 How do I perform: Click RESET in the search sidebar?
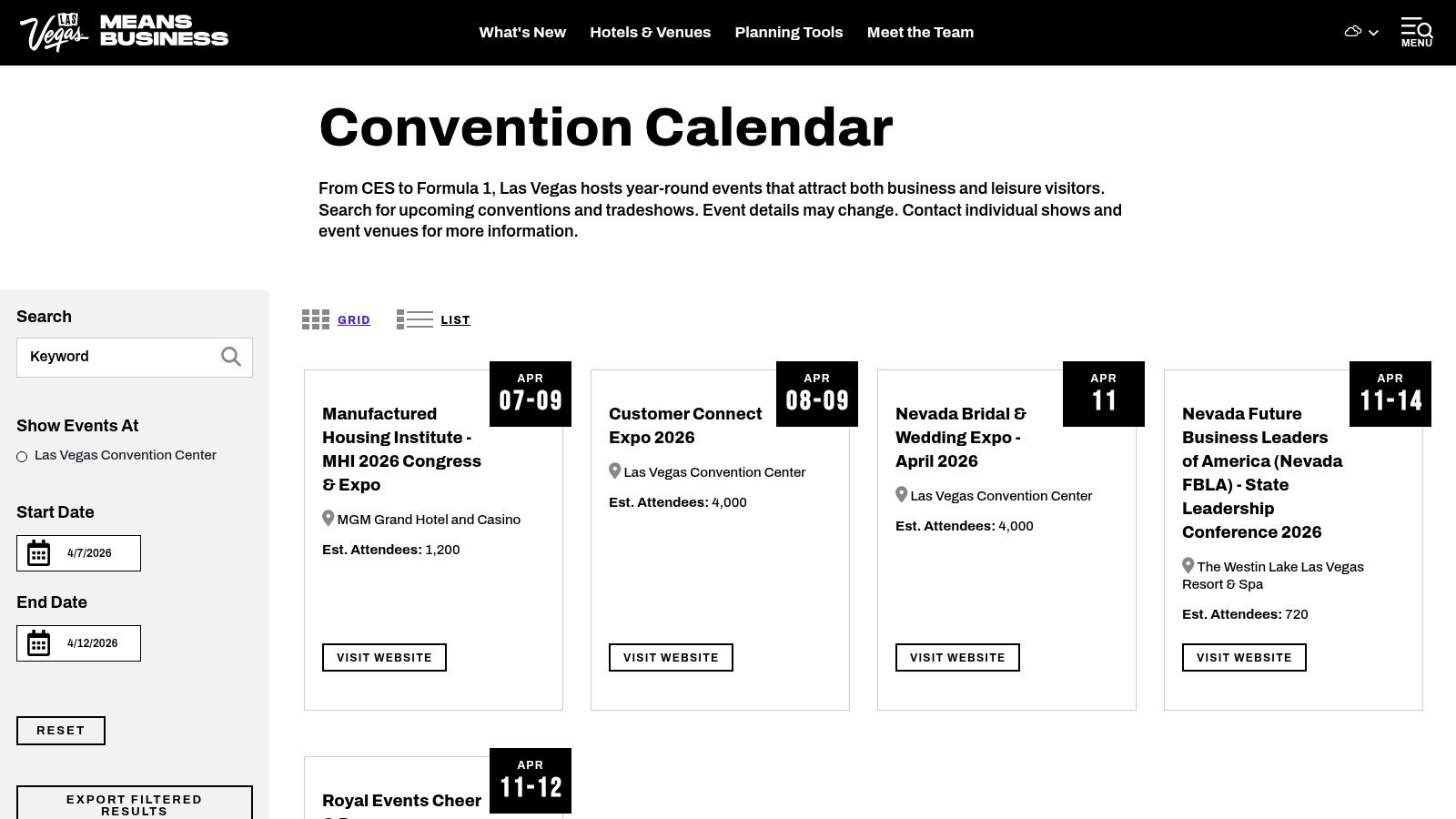pyautogui.click(x=61, y=730)
